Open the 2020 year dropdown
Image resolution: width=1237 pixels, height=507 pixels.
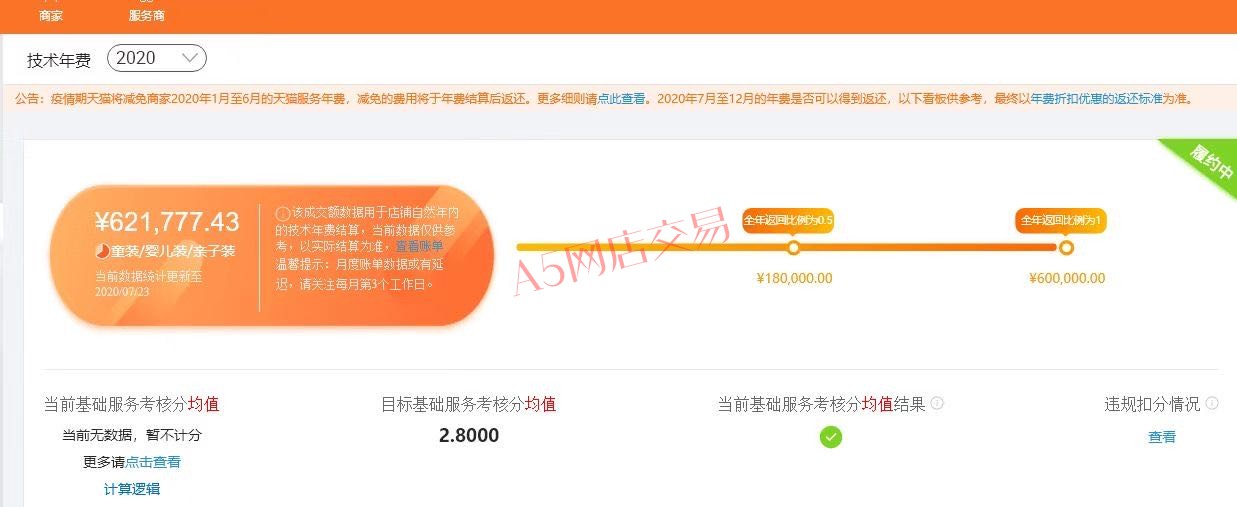pyautogui.click(x=157, y=59)
